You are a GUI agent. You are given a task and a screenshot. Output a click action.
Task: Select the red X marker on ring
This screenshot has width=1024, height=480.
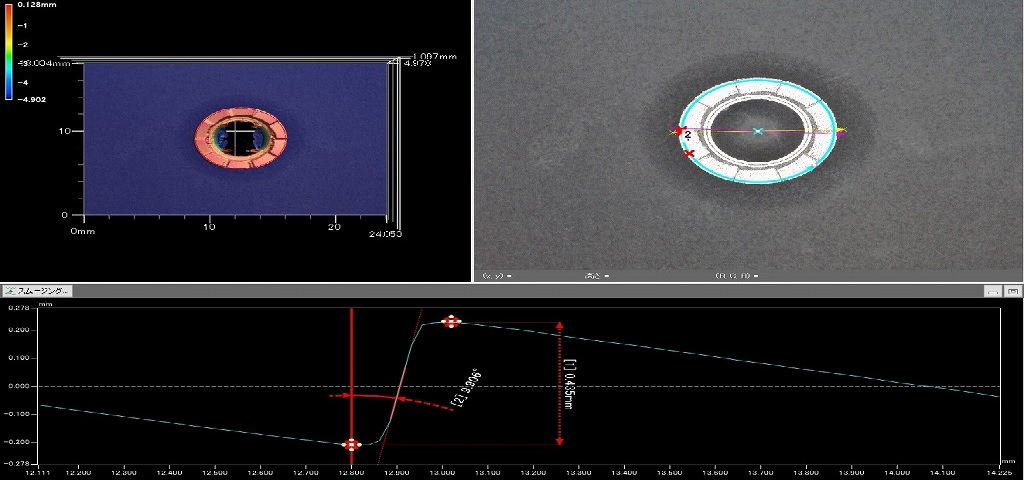pyautogui.click(x=688, y=153)
